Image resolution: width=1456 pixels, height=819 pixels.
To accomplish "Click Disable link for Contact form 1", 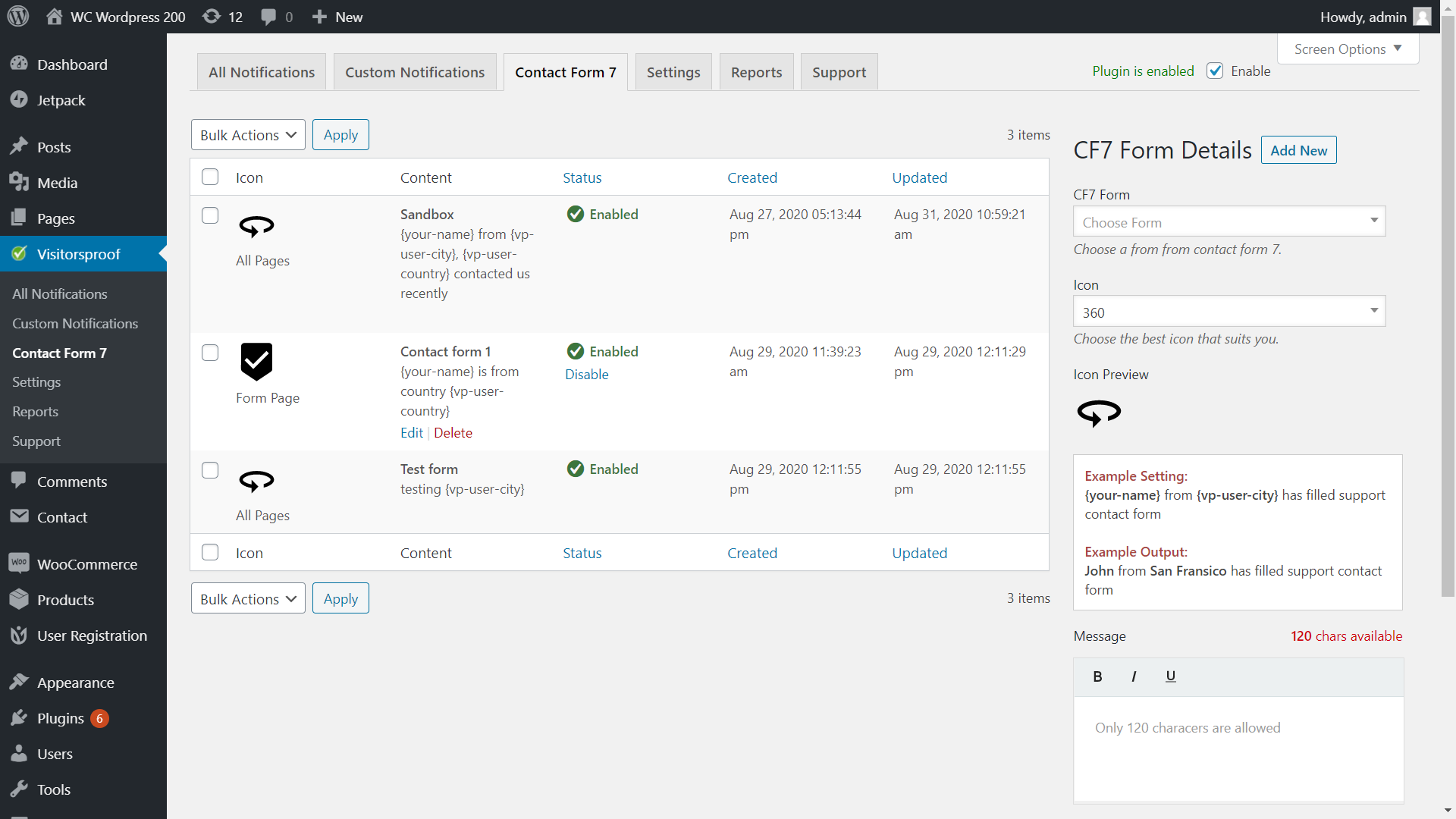I will [586, 375].
